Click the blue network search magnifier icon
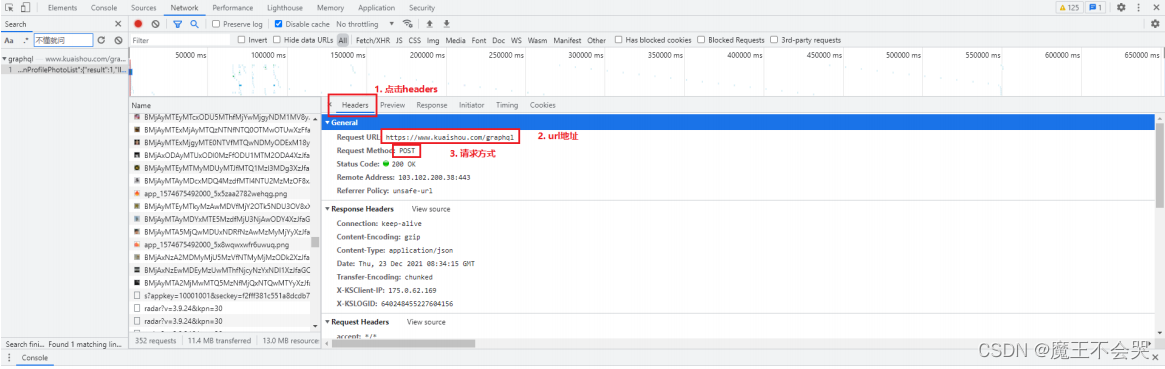Image resolution: width=1165 pixels, height=369 pixels. pyautogui.click(x=194, y=24)
